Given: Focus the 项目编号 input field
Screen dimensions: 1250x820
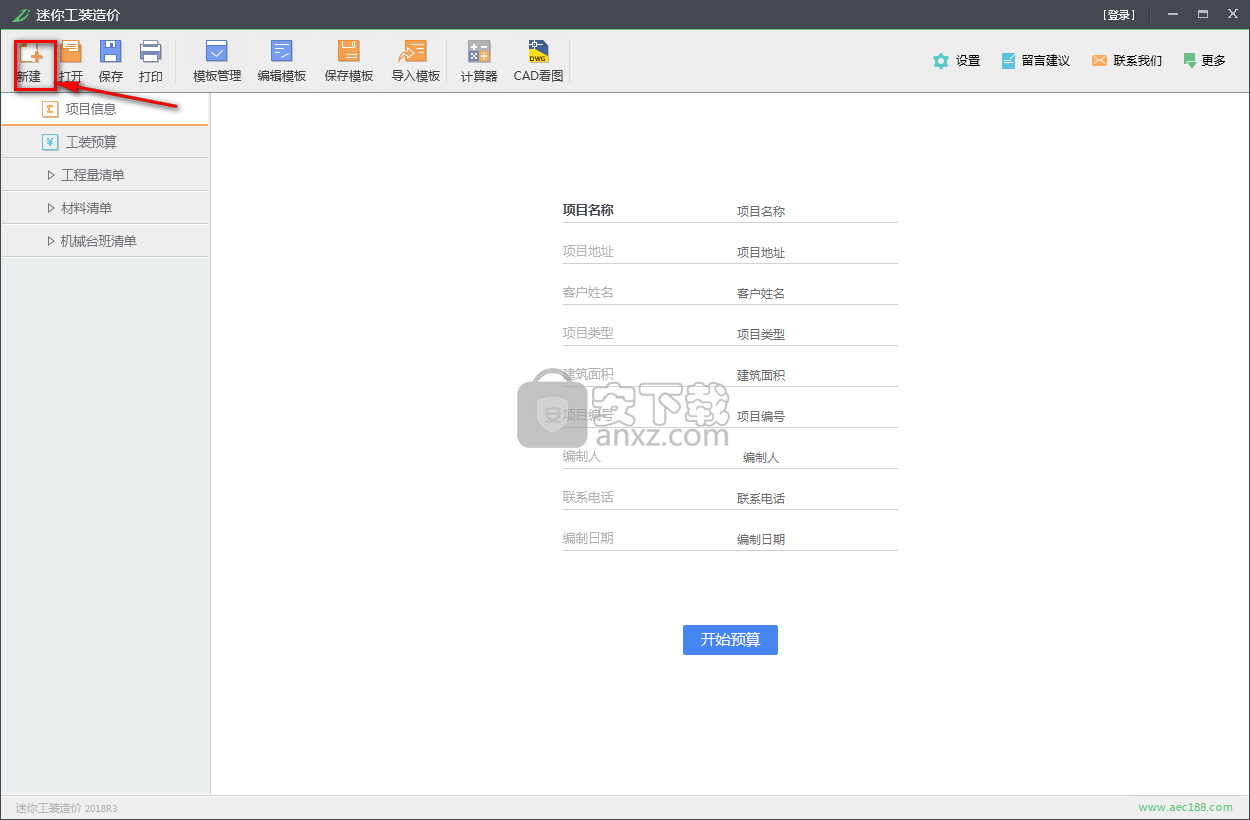Looking at the screenshot, I should pyautogui.click(x=816, y=416).
